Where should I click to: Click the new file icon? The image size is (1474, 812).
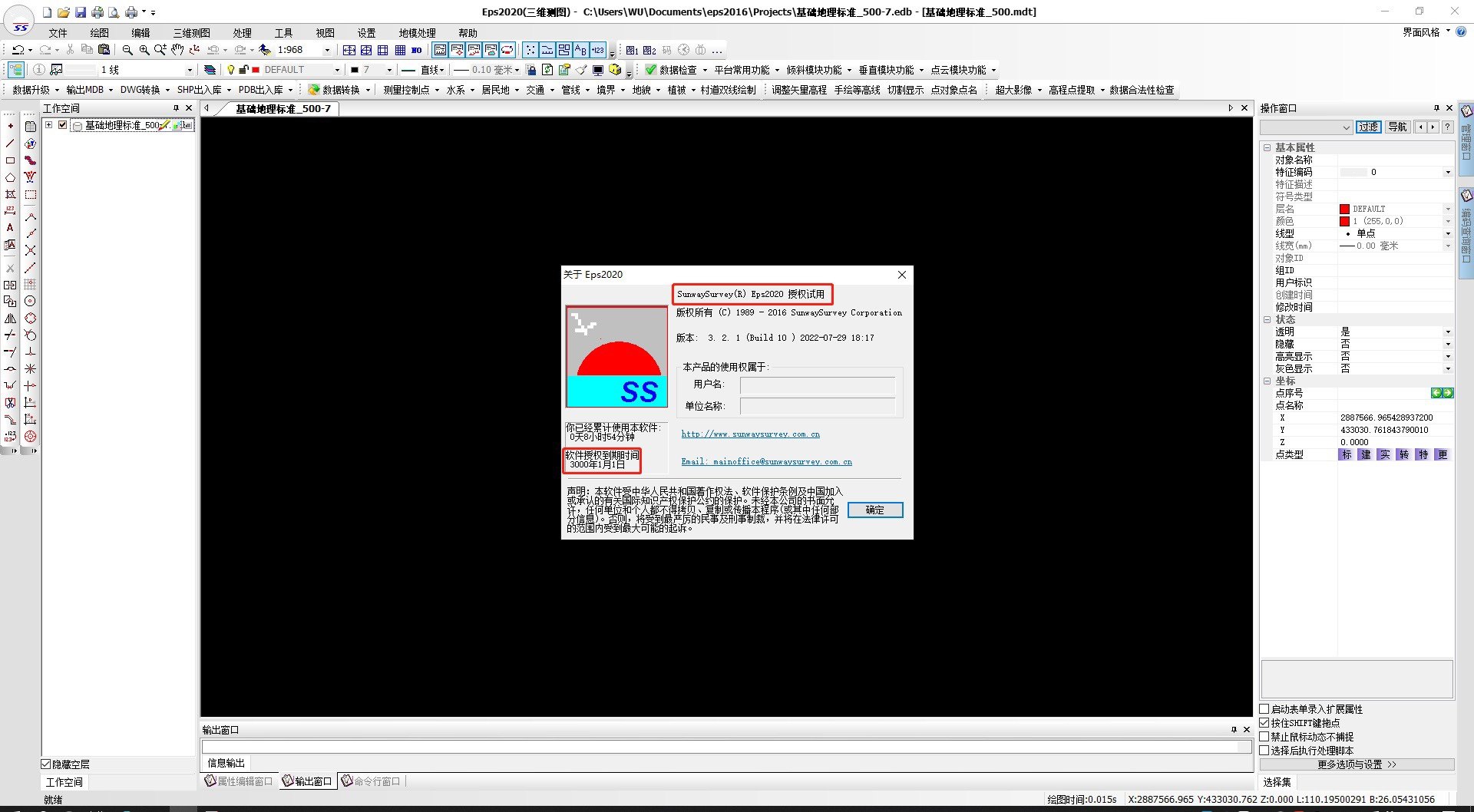[x=47, y=12]
